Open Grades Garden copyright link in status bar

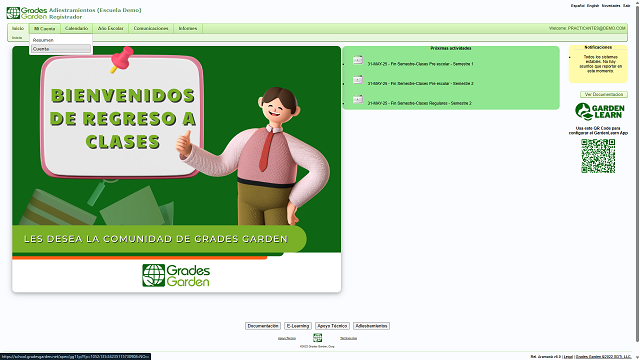603,357
